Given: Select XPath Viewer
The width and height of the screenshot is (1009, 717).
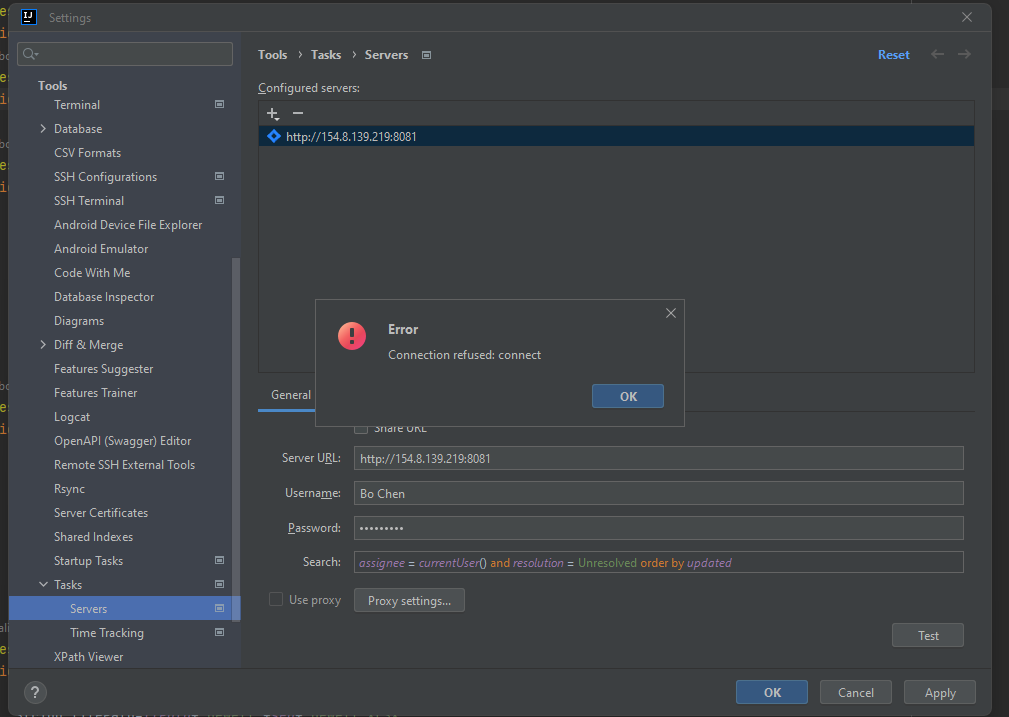Looking at the screenshot, I should click(88, 656).
